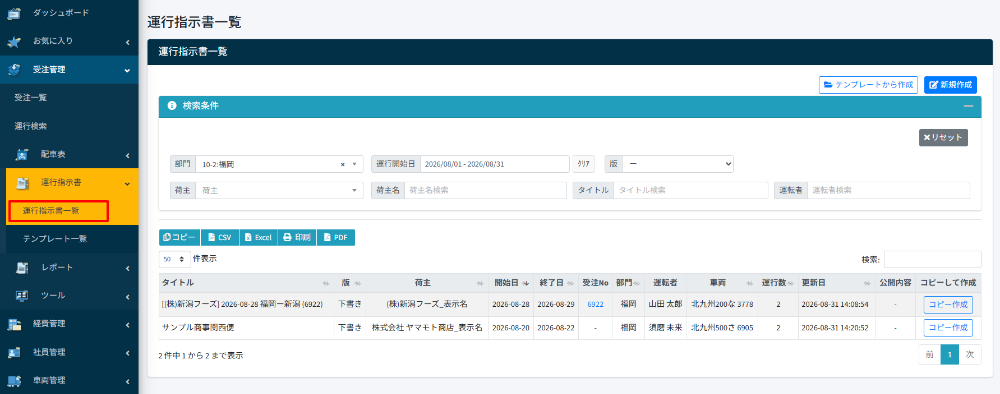
Task: Click the 印刷 print button
Action: pyautogui.click(x=297, y=237)
